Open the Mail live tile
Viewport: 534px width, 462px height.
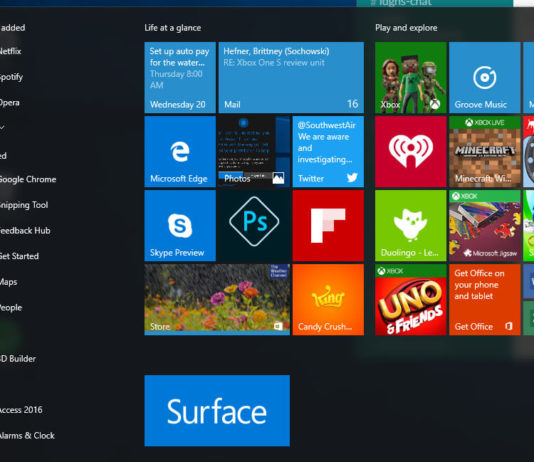291,78
